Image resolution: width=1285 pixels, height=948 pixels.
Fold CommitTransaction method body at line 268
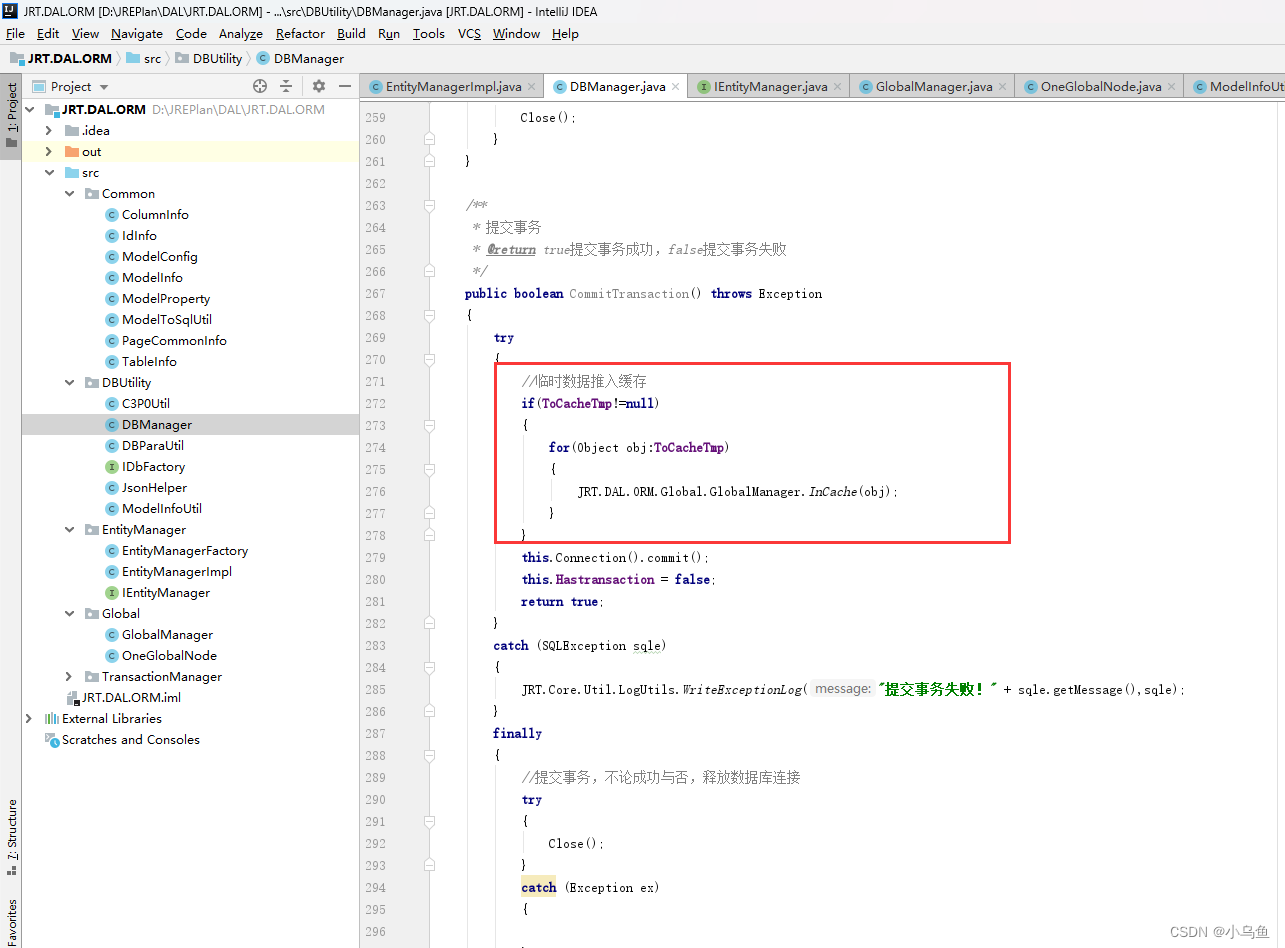(x=429, y=315)
